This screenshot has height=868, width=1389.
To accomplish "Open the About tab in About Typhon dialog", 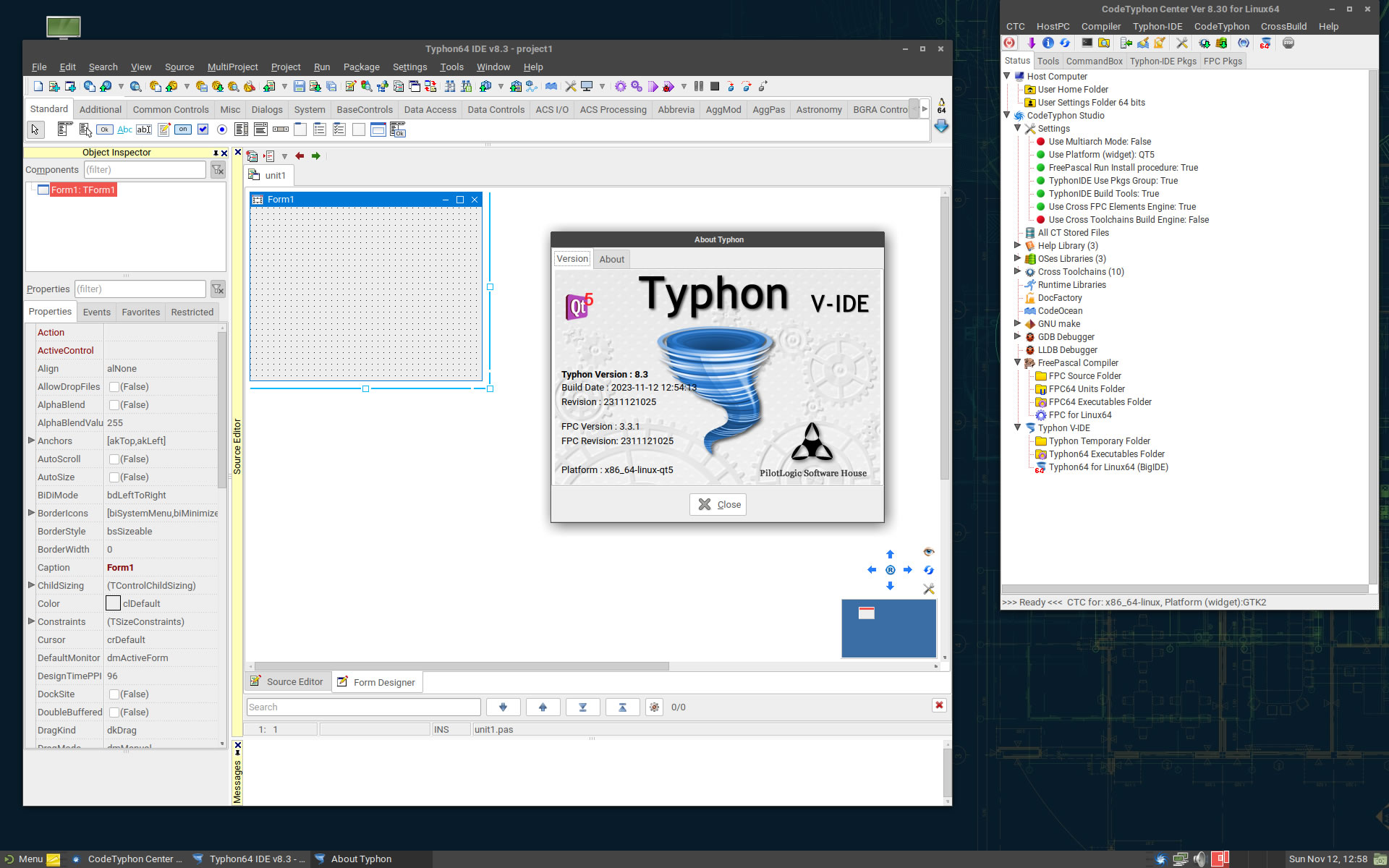I will 611,260.
